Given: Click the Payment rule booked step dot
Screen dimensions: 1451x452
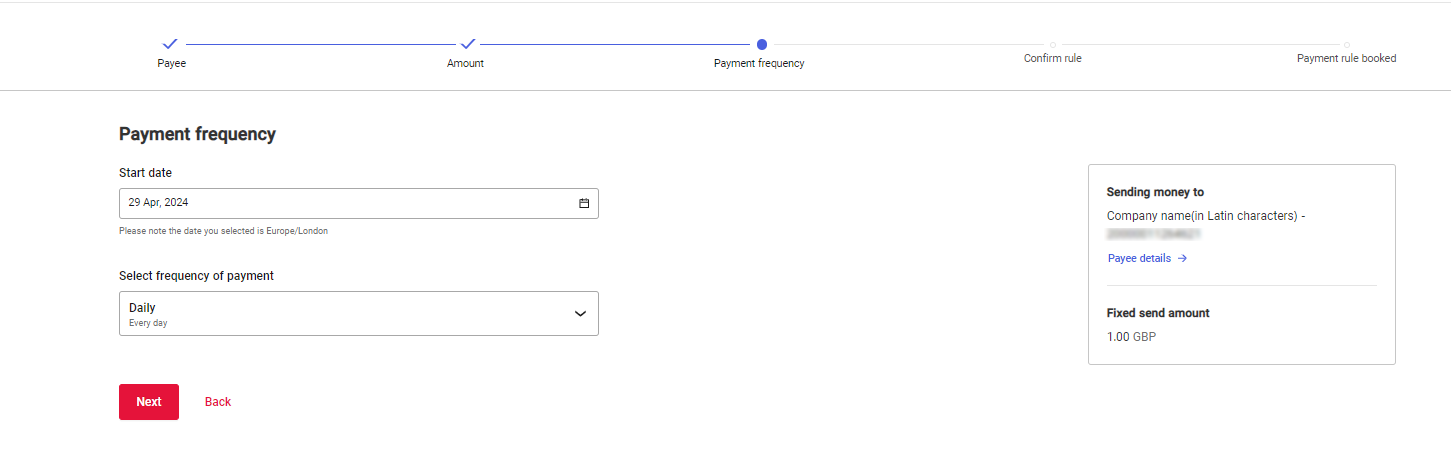Looking at the screenshot, I should 1347,44.
